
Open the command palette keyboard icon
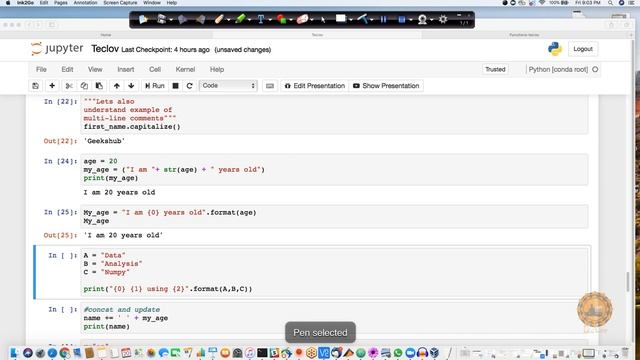pyautogui.click(x=270, y=86)
